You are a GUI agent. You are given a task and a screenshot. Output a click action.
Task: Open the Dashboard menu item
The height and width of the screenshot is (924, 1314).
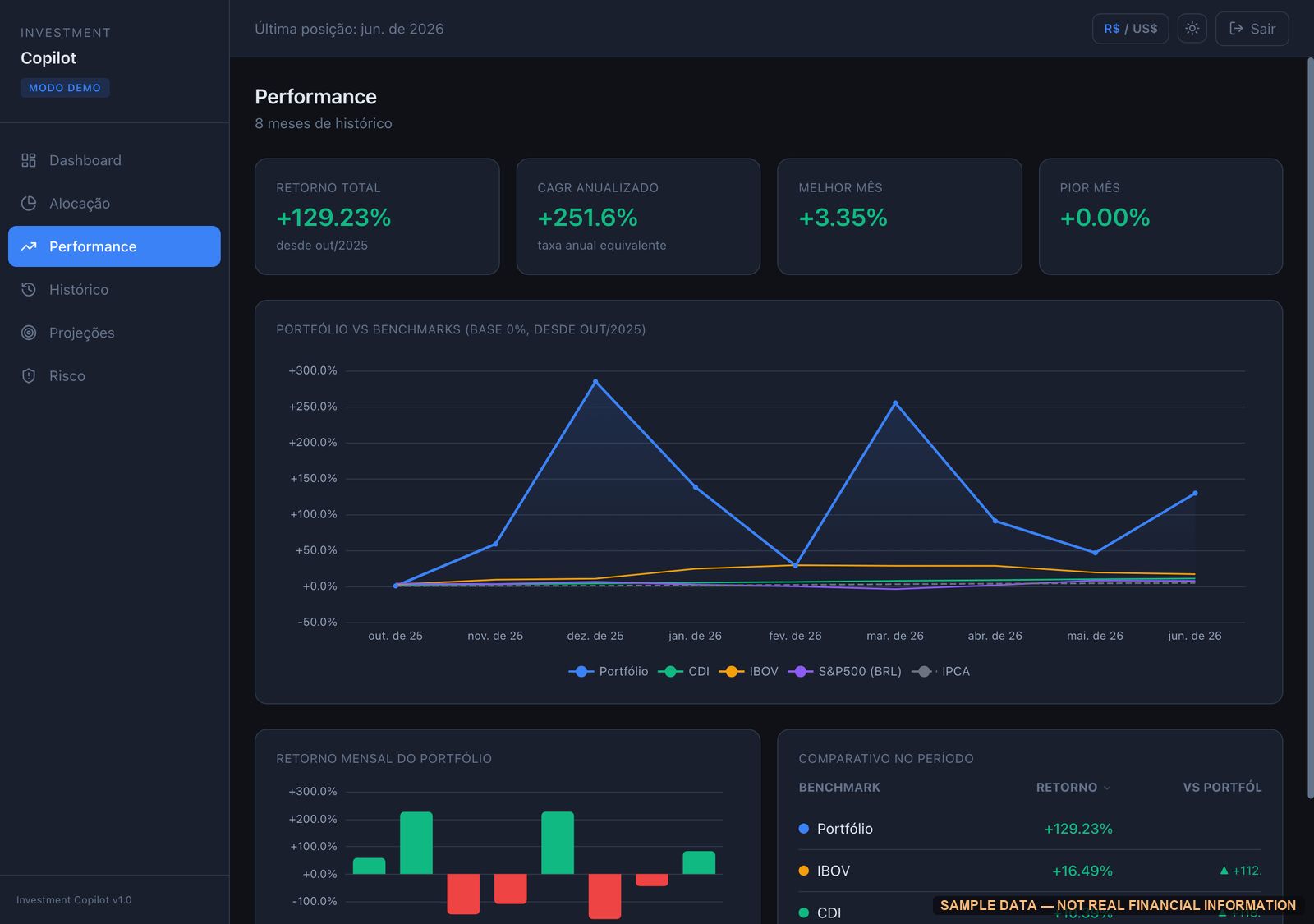tap(114, 160)
